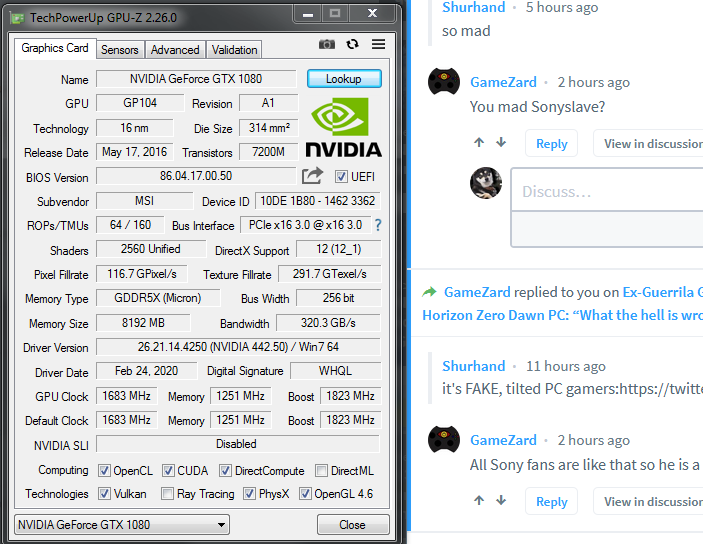This screenshot has width=703, height=544.
Task: Click the Bandwidth value 320.3 GB/s
Action: tap(328, 323)
